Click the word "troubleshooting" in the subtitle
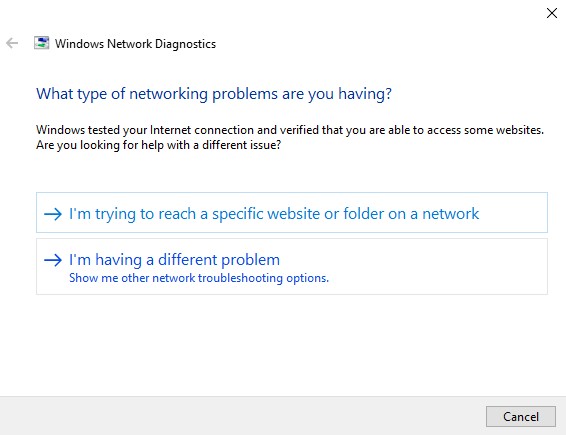This screenshot has width=566, height=435. point(240,278)
